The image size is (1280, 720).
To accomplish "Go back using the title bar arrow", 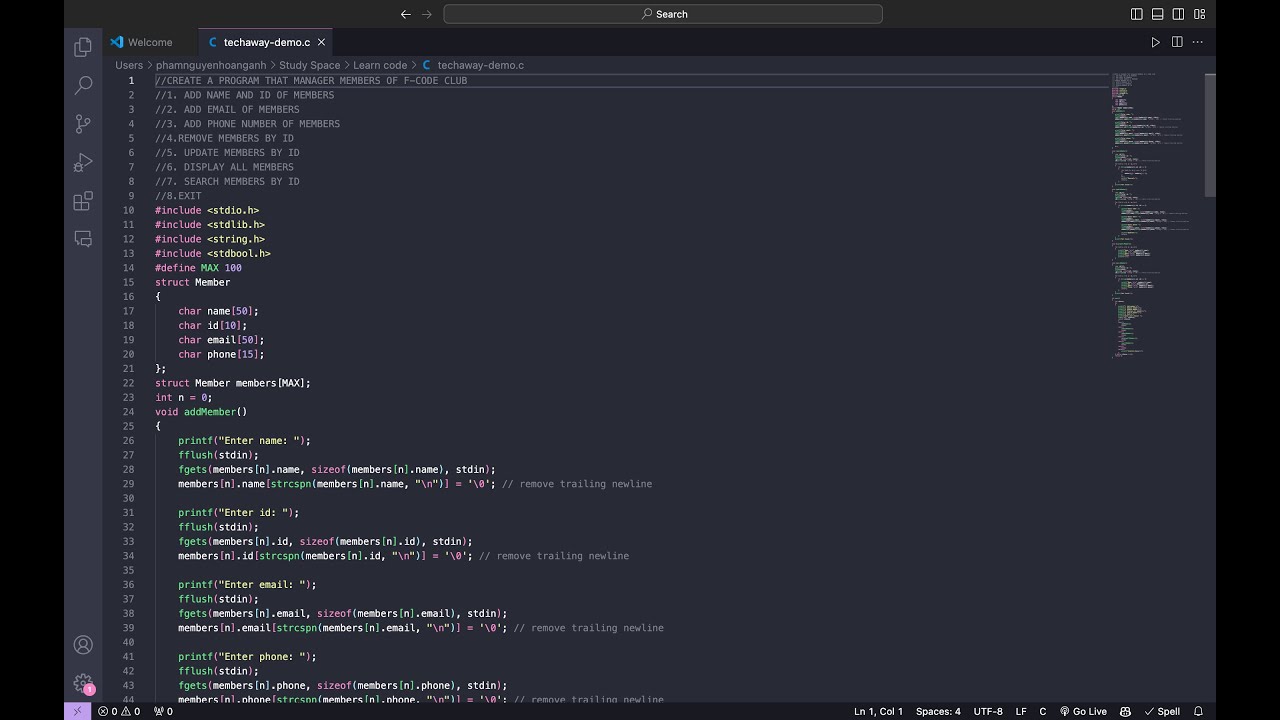I will tap(405, 14).
